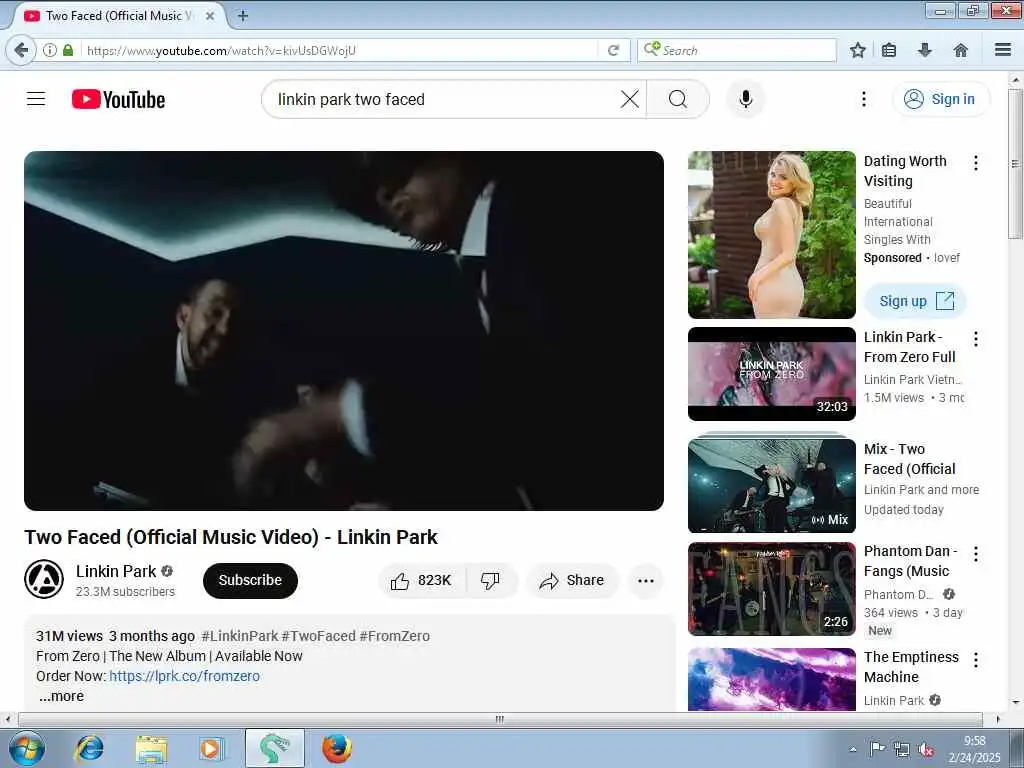The image size is (1024, 768).
Task: Share the Two Faced video
Action: 572,581
